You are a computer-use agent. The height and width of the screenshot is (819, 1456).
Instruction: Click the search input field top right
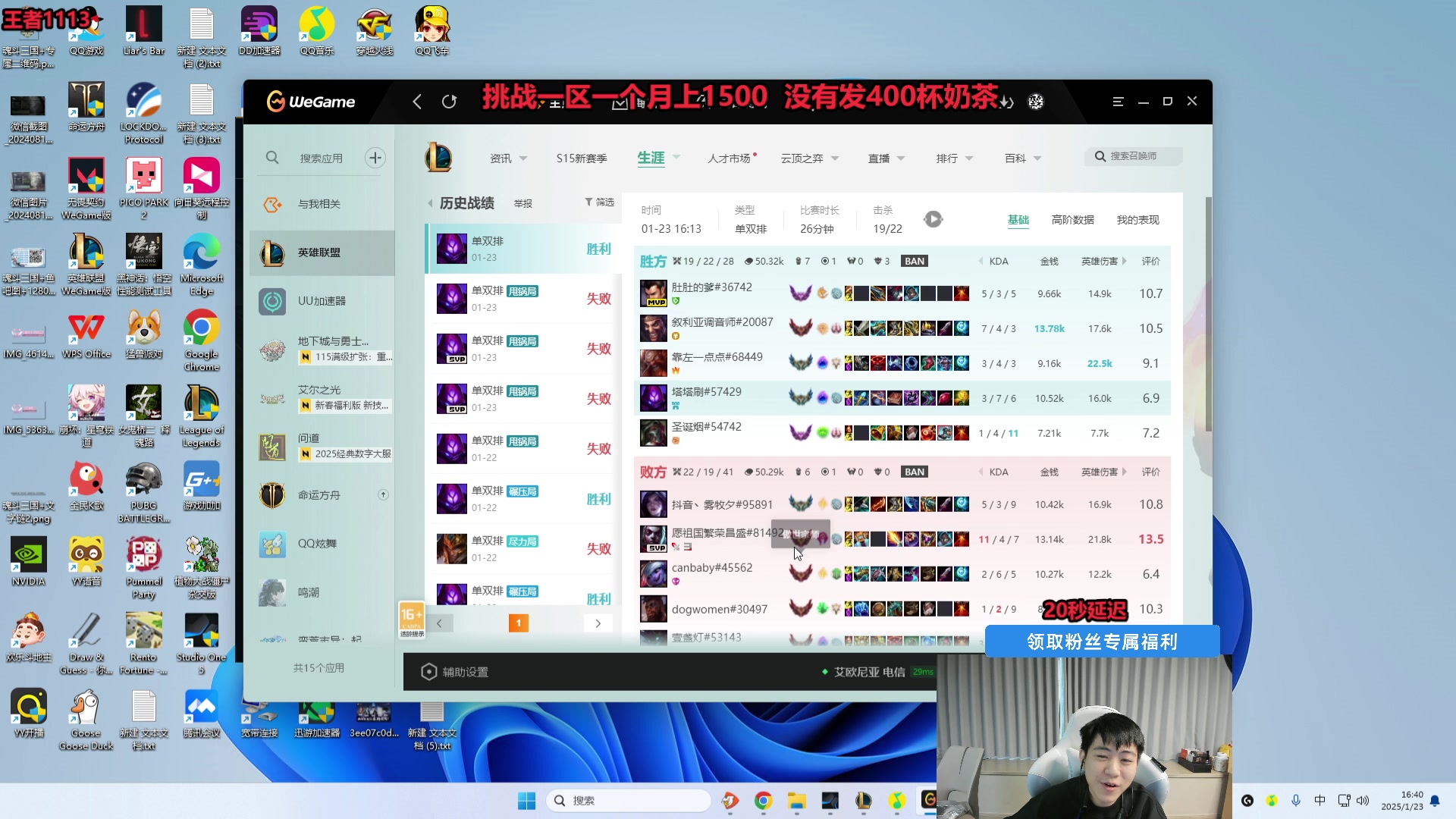tap(1139, 156)
